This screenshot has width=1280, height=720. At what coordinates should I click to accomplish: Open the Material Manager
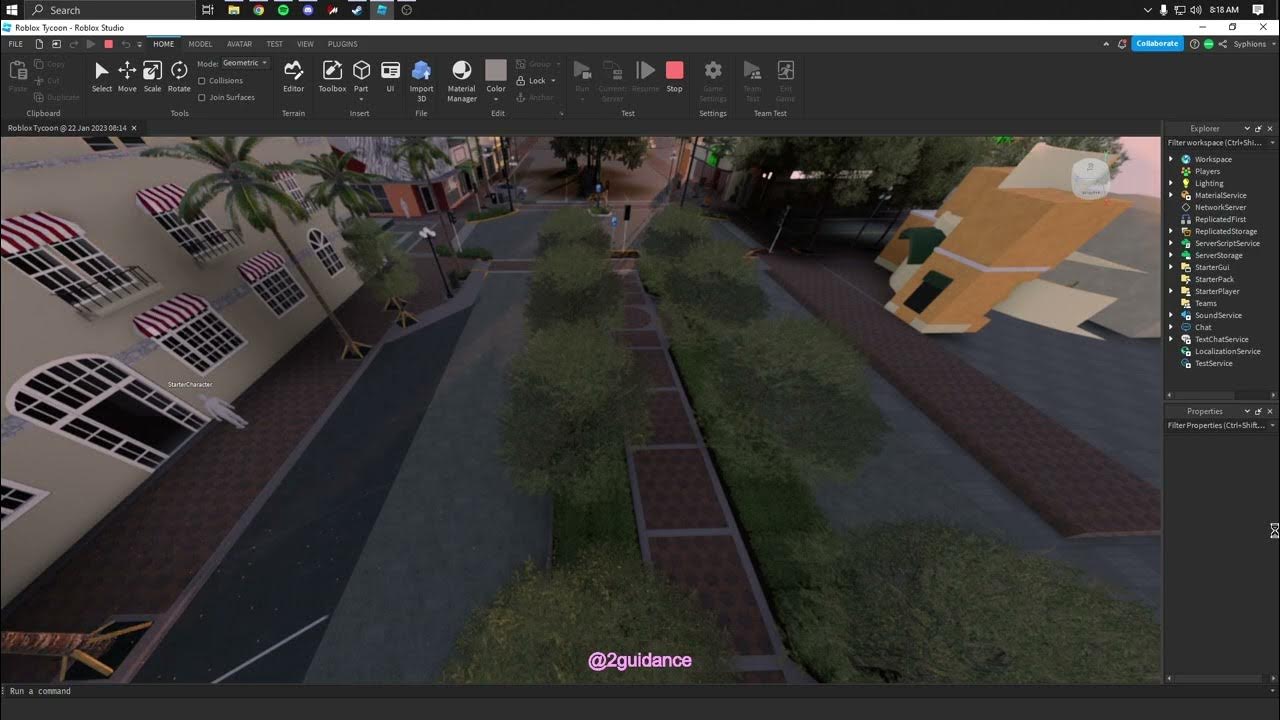click(x=462, y=81)
